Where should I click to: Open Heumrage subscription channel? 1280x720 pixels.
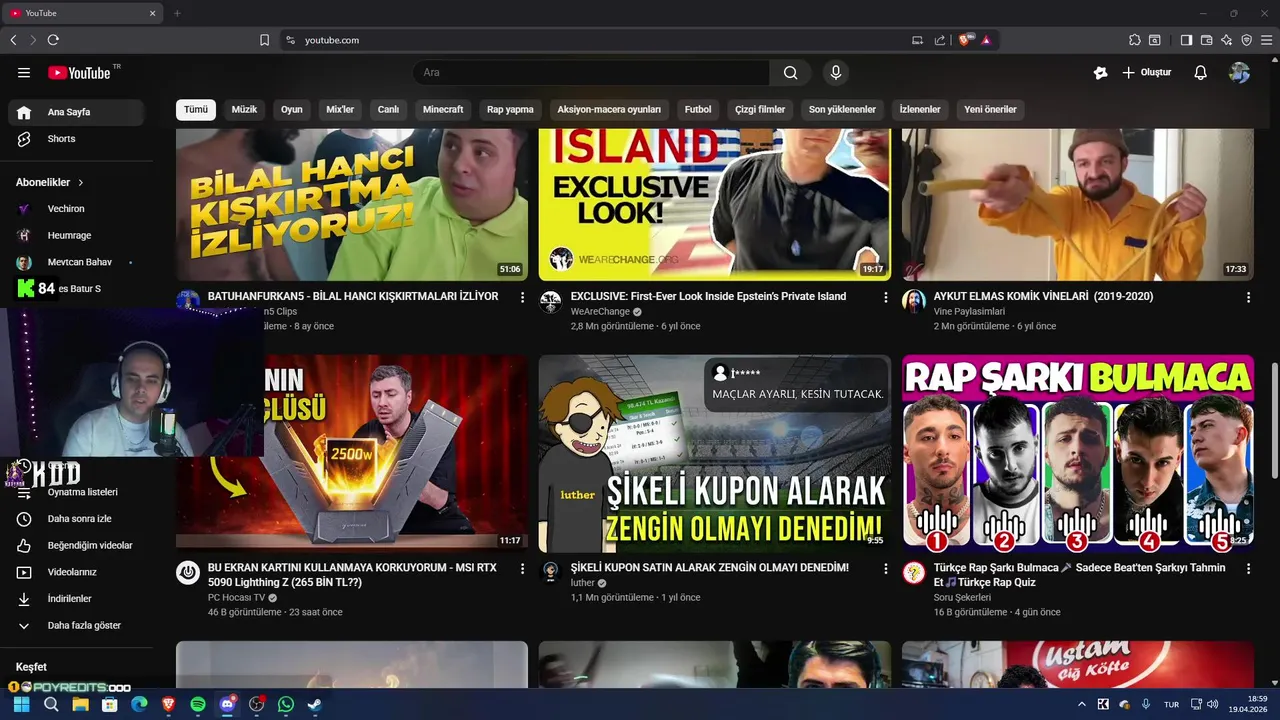click(77, 235)
